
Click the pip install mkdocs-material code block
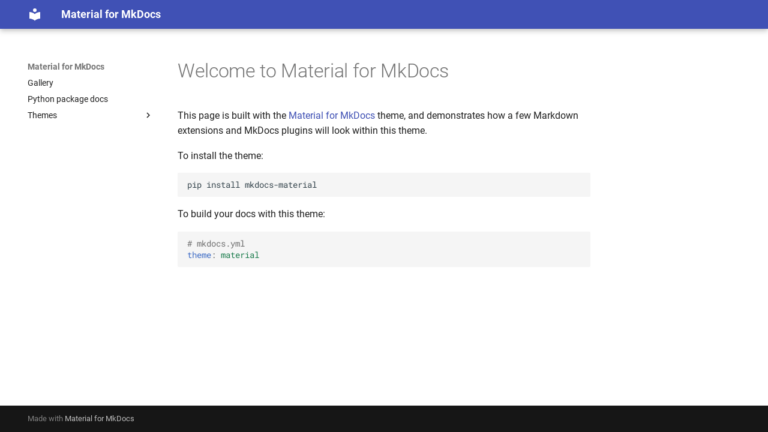383,185
